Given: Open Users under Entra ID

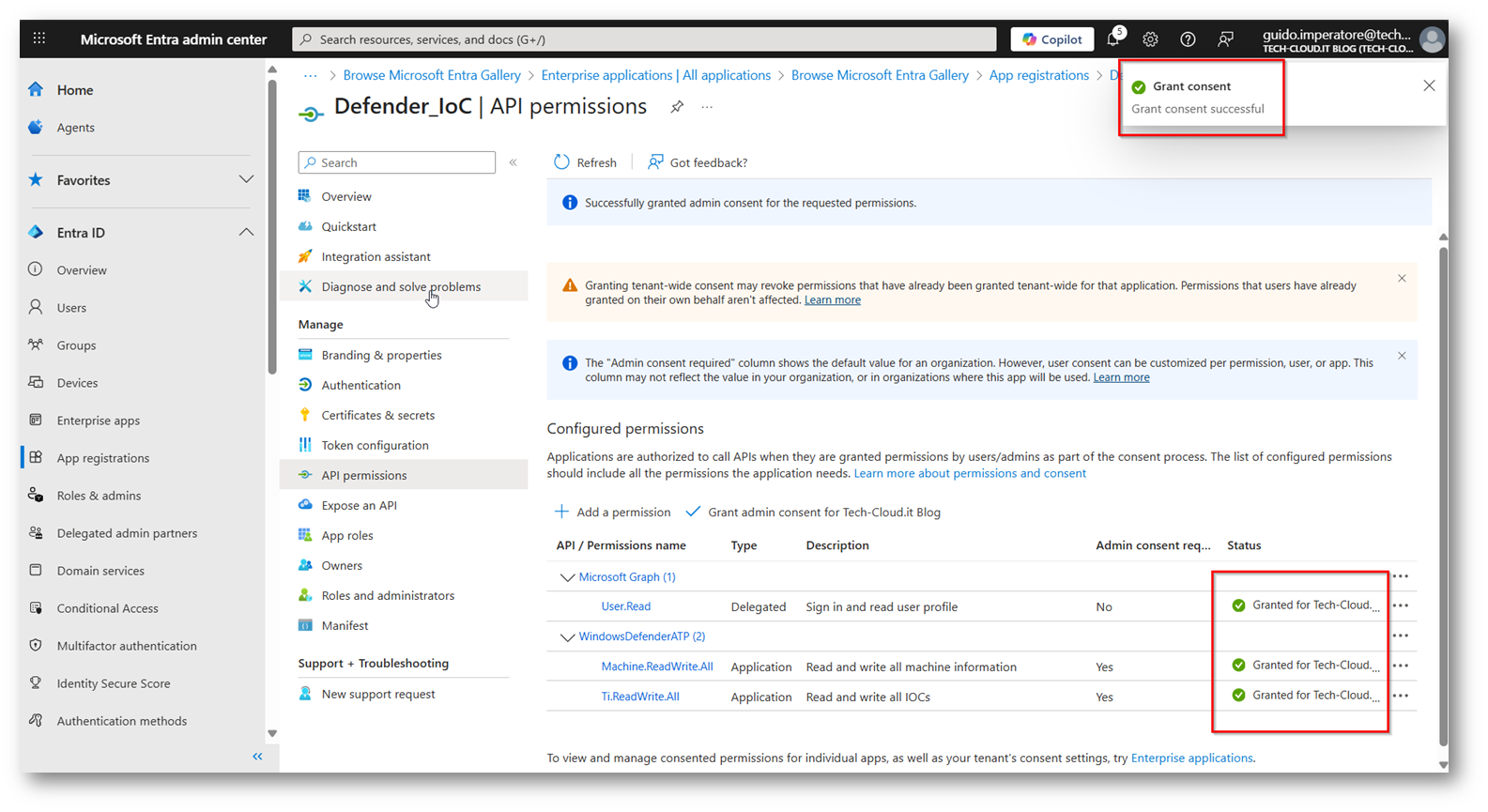Looking at the screenshot, I should click(71, 308).
